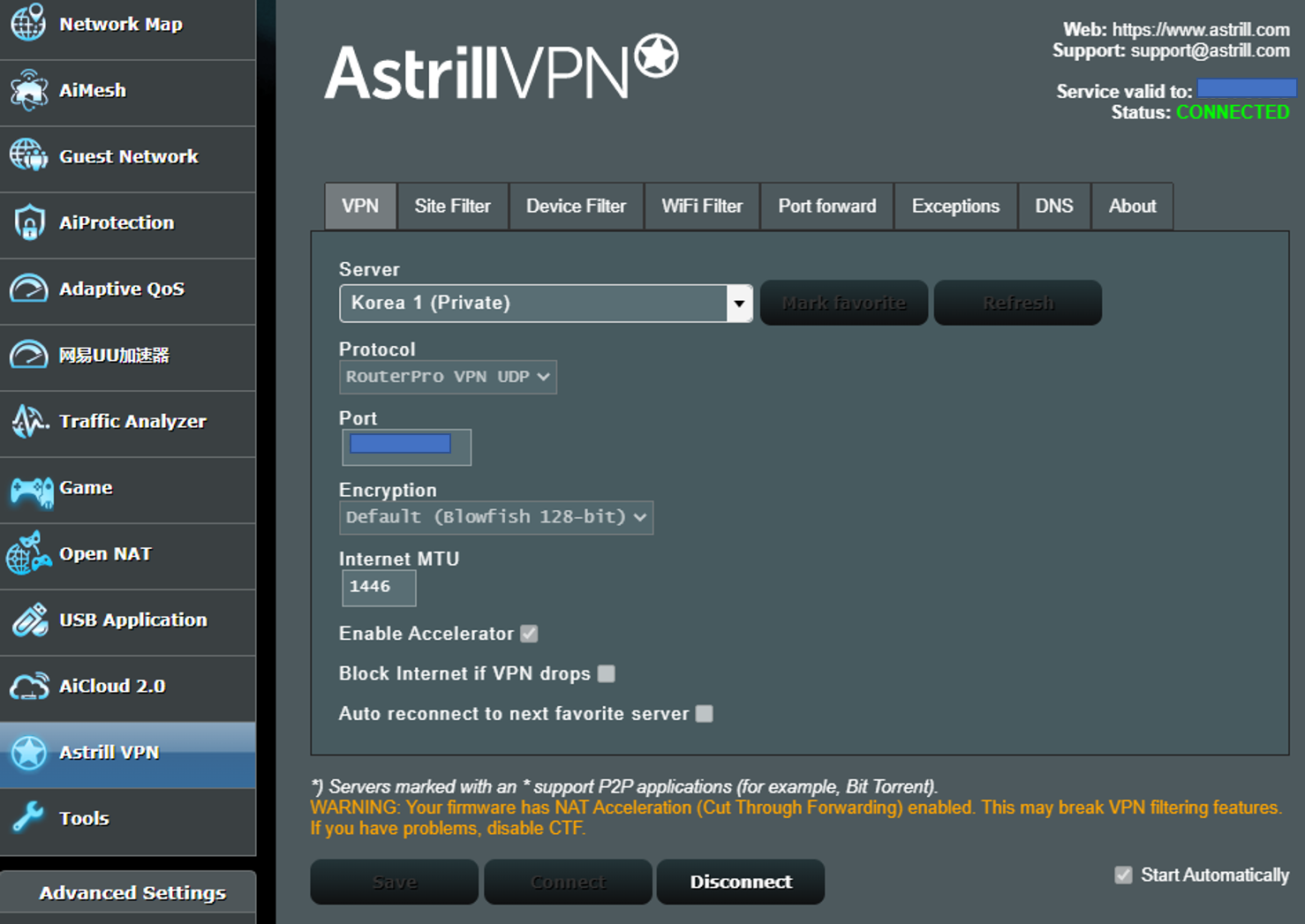Click the AiProtection shield lock icon
The width and height of the screenshot is (1305, 924).
(x=28, y=222)
